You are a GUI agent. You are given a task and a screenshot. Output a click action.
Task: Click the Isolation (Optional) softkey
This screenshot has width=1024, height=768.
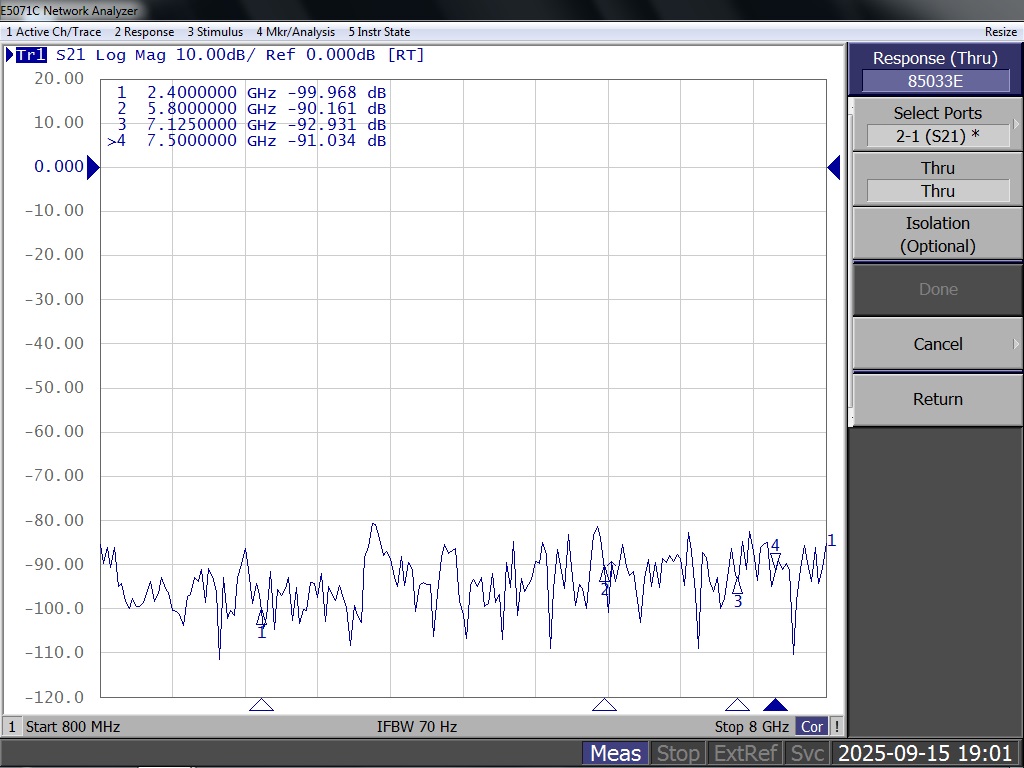pyautogui.click(x=938, y=234)
